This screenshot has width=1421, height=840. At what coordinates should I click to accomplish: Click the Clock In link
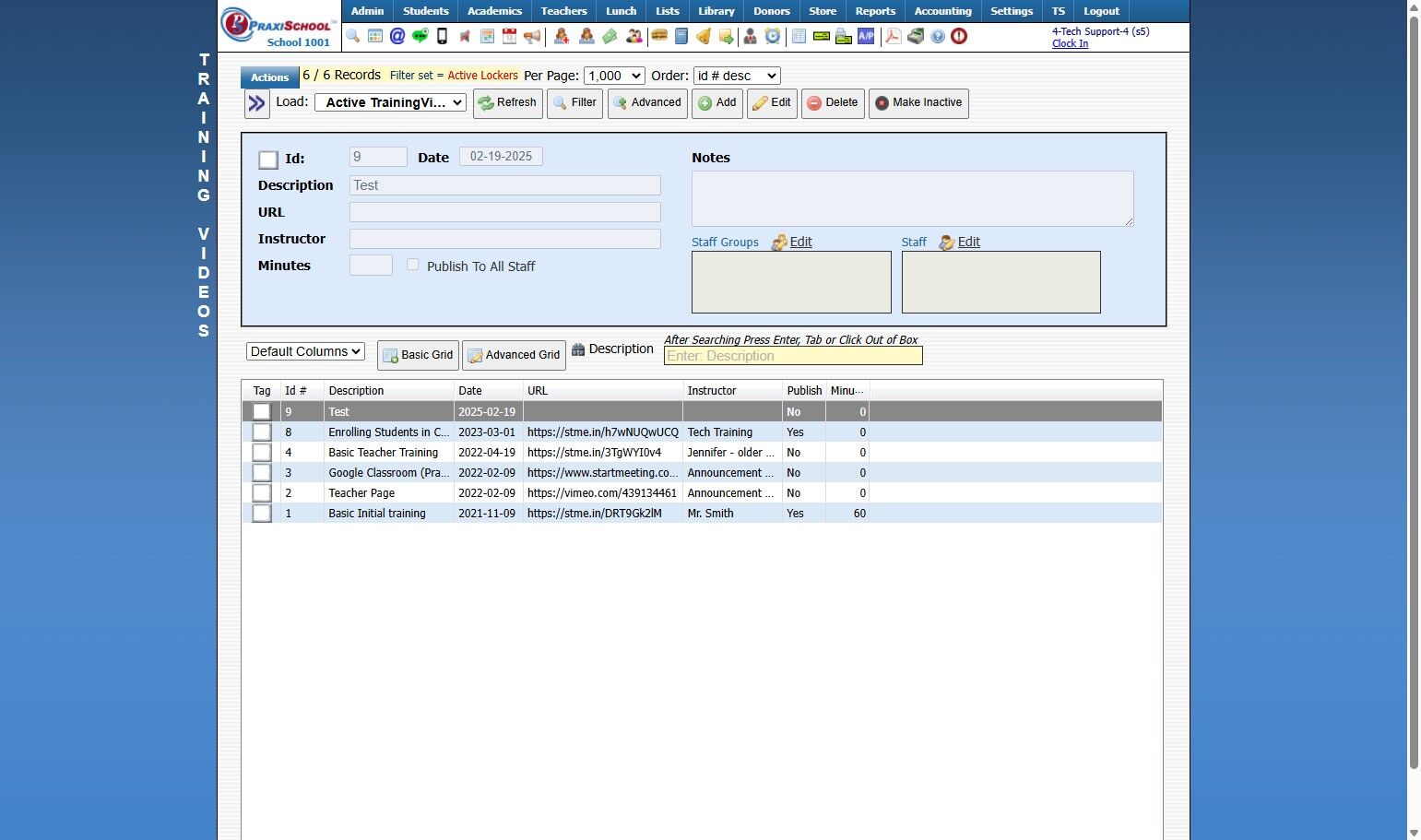click(x=1070, y=43)
